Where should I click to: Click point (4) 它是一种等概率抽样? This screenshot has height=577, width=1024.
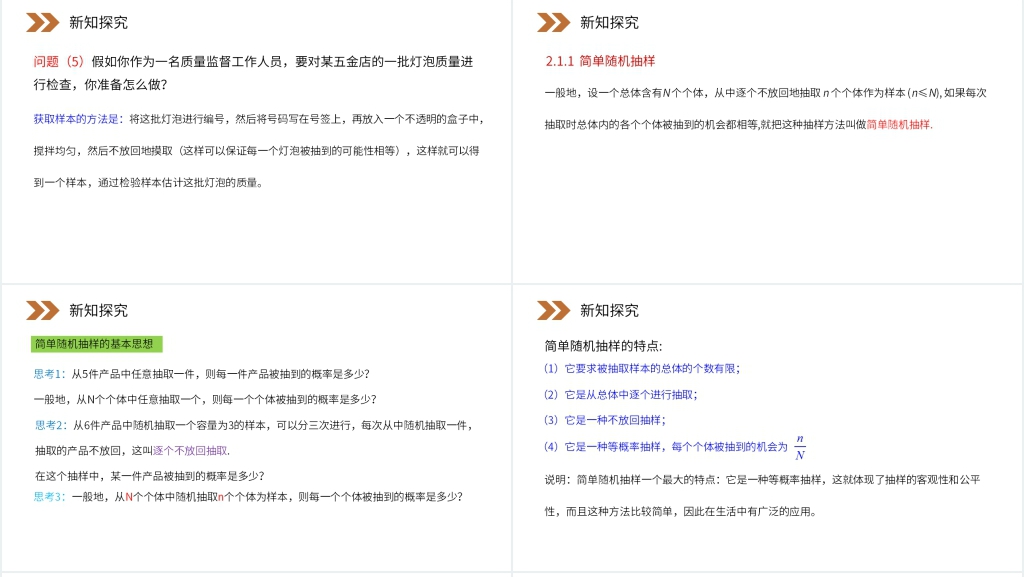click(x=666, y=447)
